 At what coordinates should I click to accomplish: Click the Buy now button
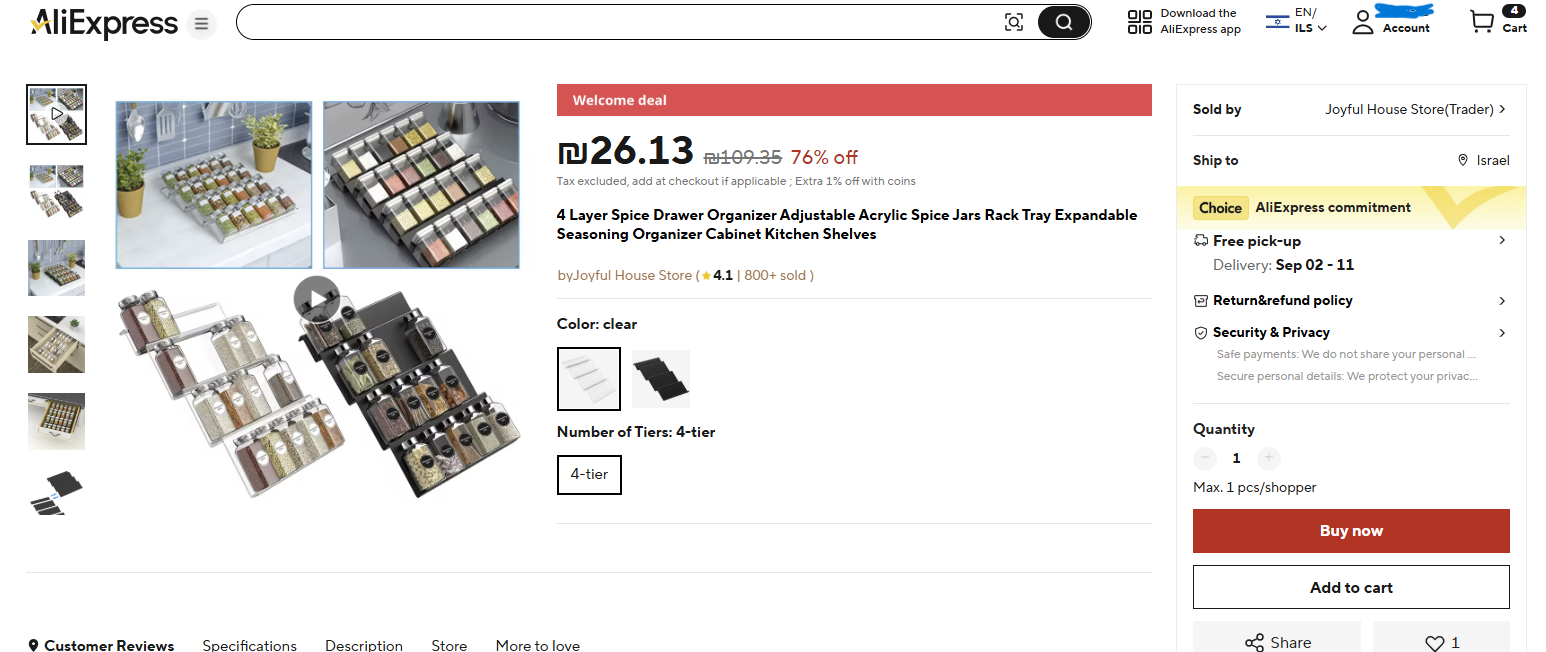coord(1351,530)
